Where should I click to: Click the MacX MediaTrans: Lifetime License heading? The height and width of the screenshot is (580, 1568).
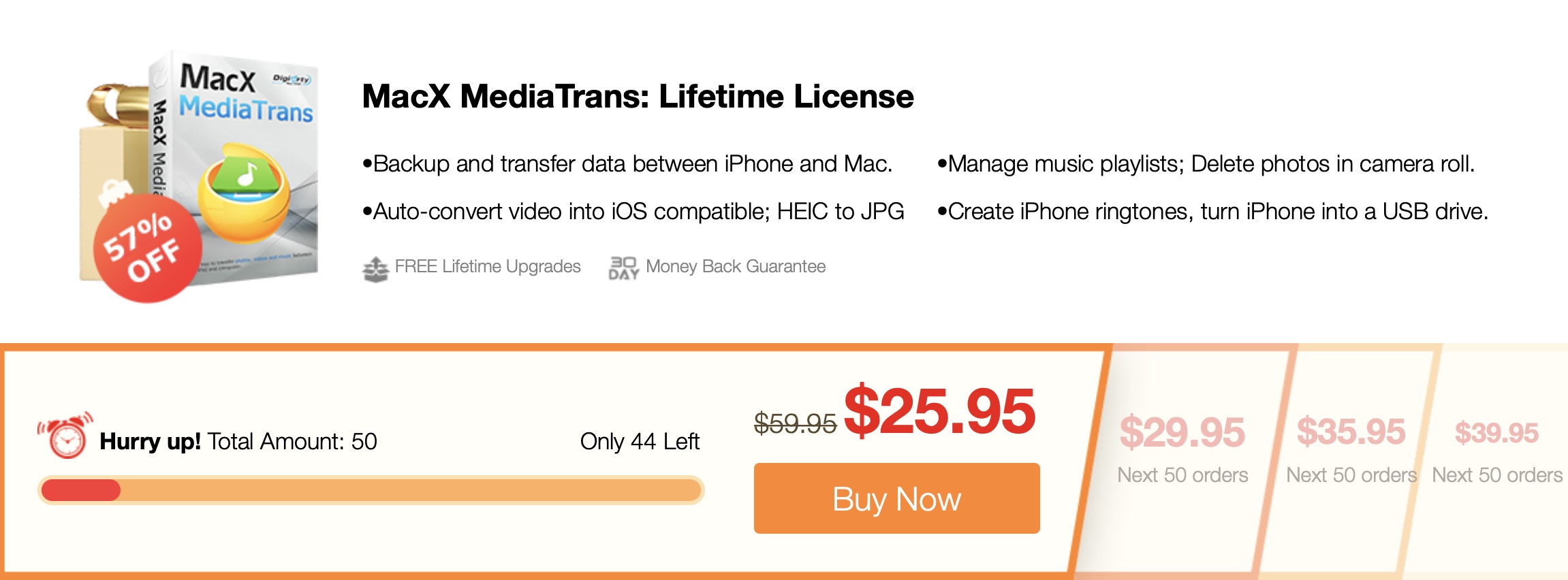pos(638,97)
